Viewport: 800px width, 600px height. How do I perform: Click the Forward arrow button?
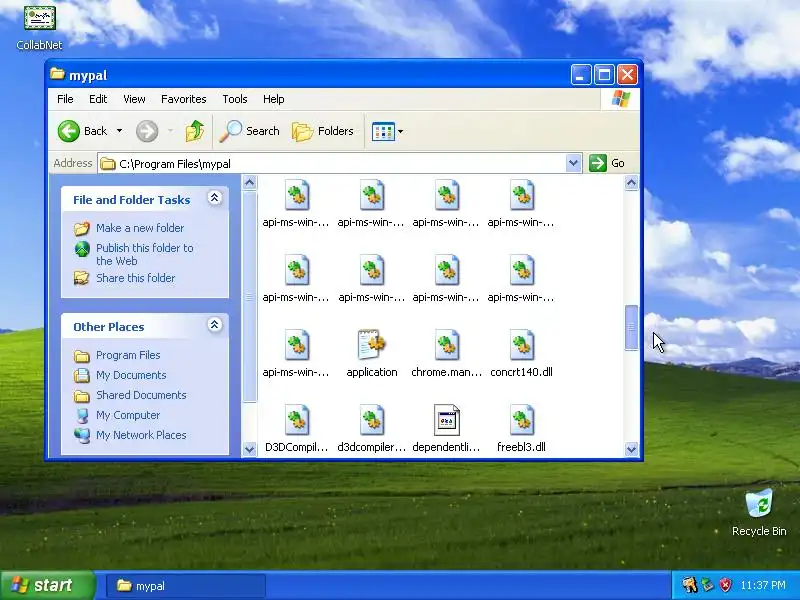[147, 131]
